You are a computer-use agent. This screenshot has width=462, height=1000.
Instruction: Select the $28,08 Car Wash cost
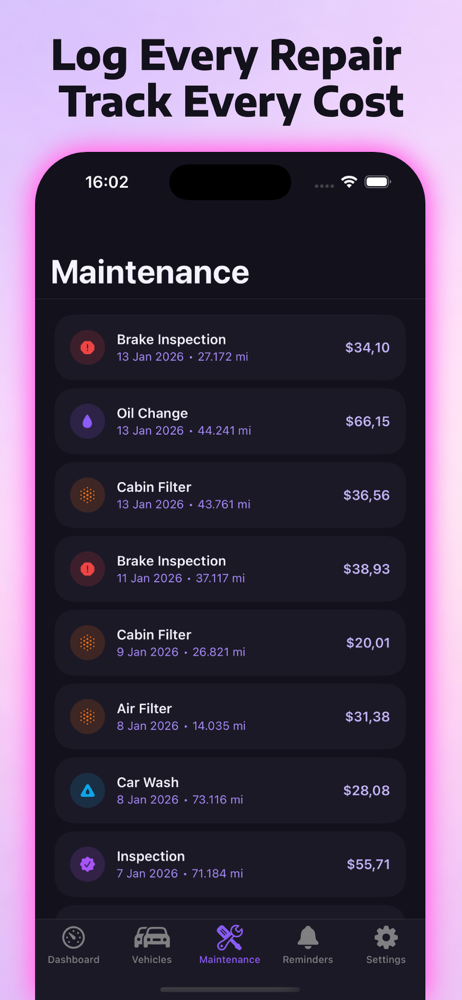(x=366, y=791)
